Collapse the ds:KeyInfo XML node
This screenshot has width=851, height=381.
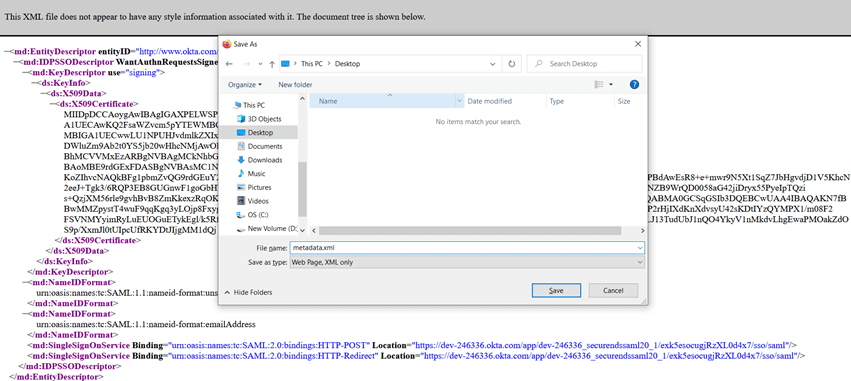tap(34, 82)
